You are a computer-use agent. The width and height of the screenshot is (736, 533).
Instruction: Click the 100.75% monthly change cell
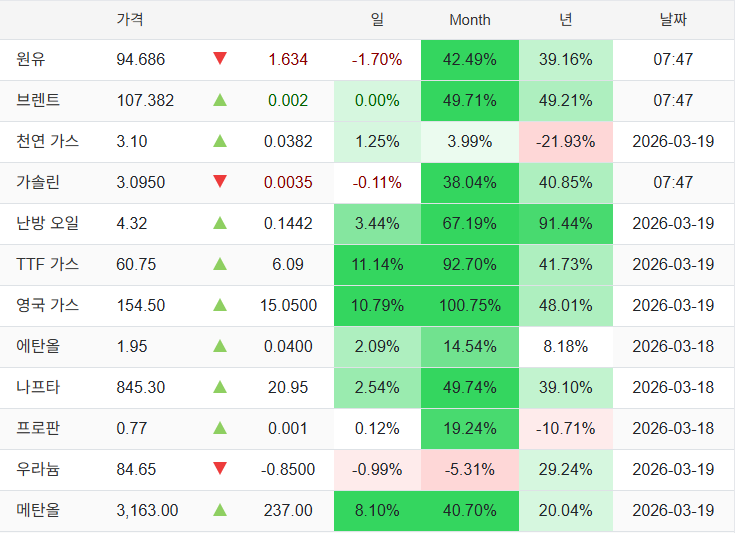470,305
